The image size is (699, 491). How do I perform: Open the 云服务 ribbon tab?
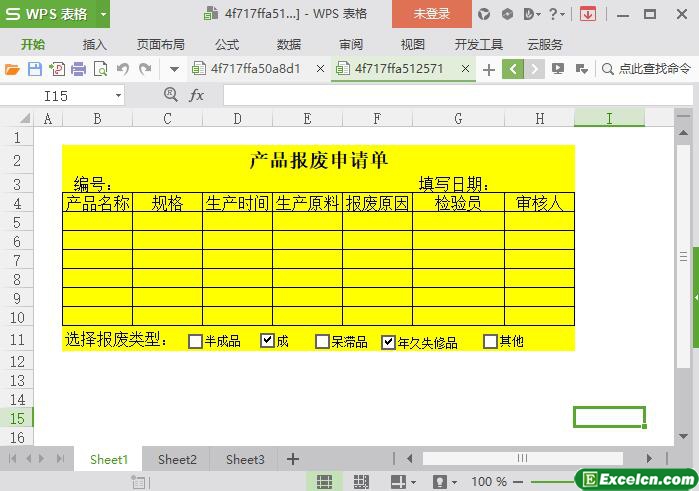[545, 45]
